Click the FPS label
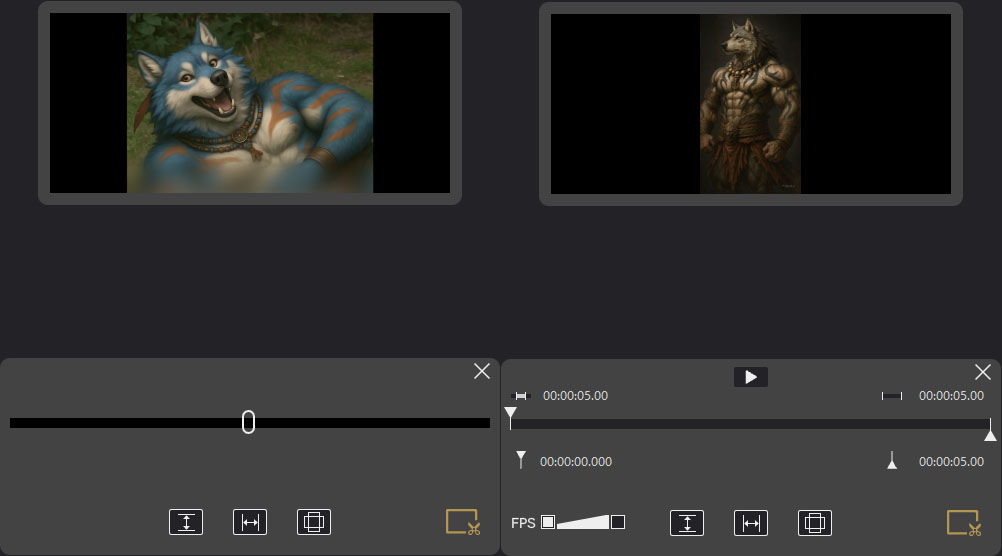The height and width of the screenshot is (556, 1002). [523, 523]
